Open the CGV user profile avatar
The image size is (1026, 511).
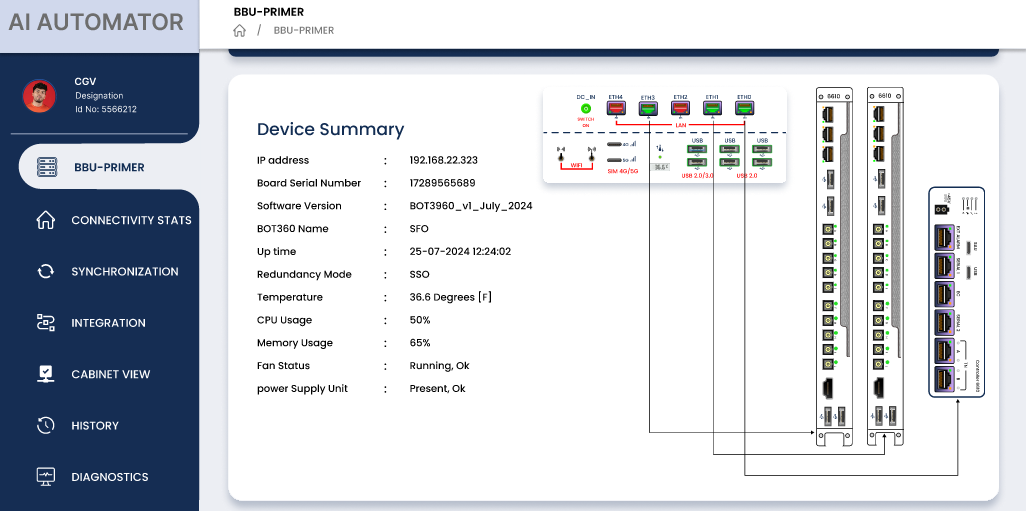click(39, 96)
